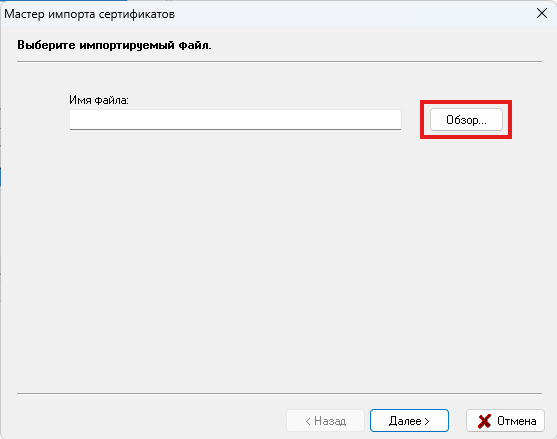Place cursor at start of file name box

coord(72,120)
